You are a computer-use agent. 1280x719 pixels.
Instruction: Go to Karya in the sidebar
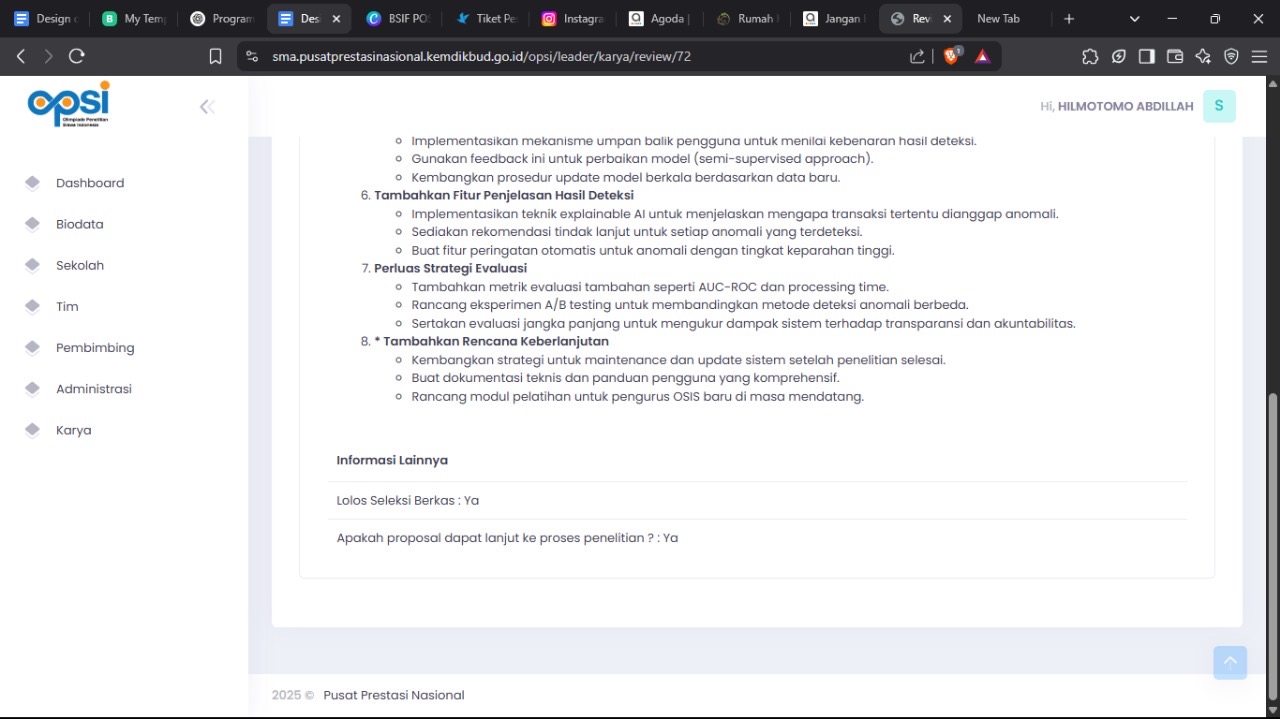(73, 430)
